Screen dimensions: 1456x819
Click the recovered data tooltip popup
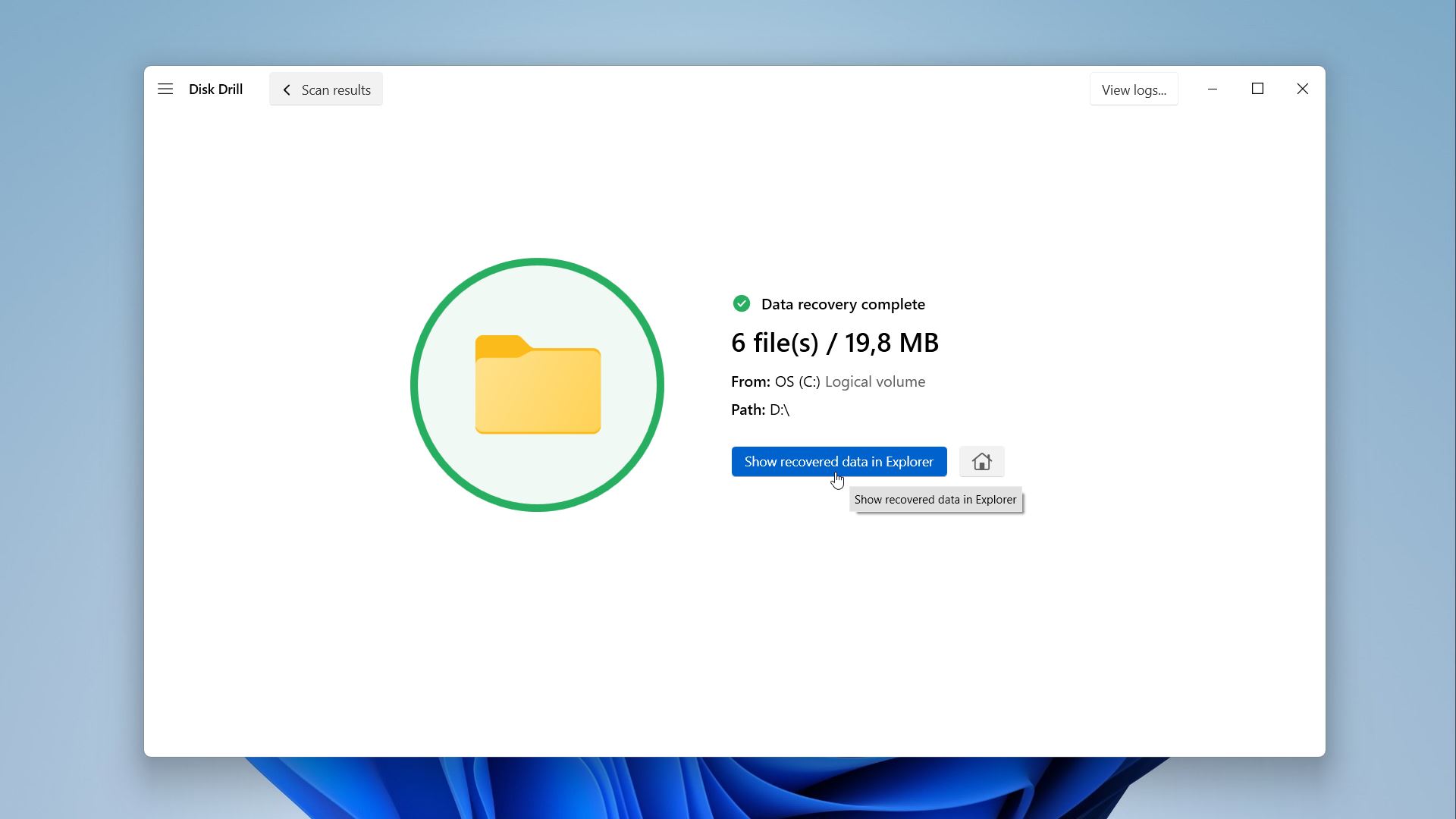point(935,499)
